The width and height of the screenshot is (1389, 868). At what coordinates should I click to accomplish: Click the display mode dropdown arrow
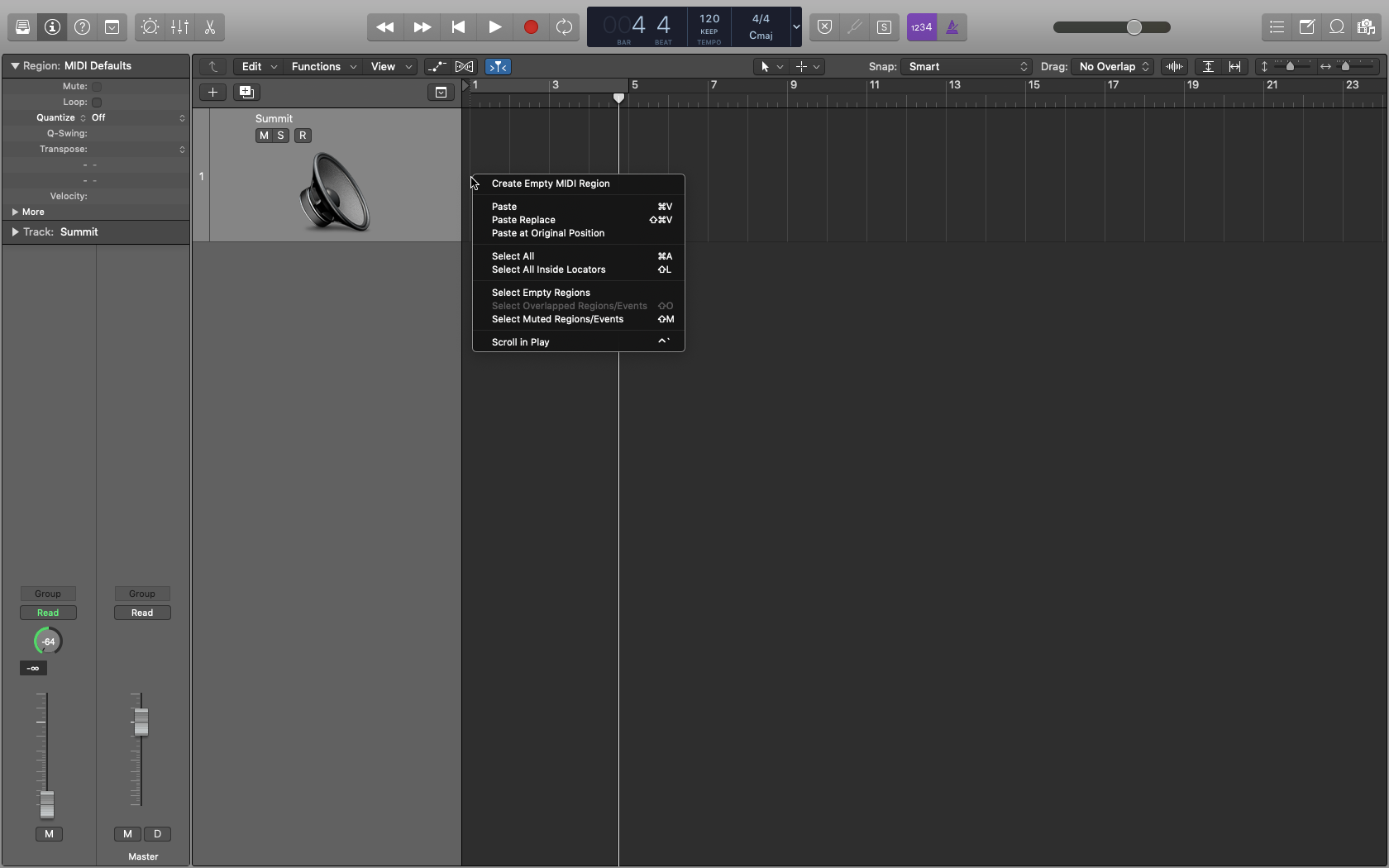coord(796,27)
